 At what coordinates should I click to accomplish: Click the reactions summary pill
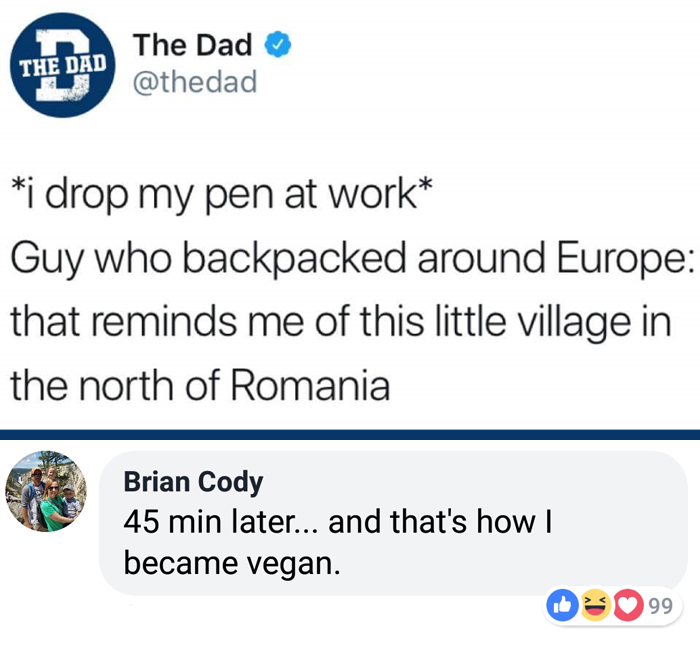pyautogui.click(x=612, y=606)
